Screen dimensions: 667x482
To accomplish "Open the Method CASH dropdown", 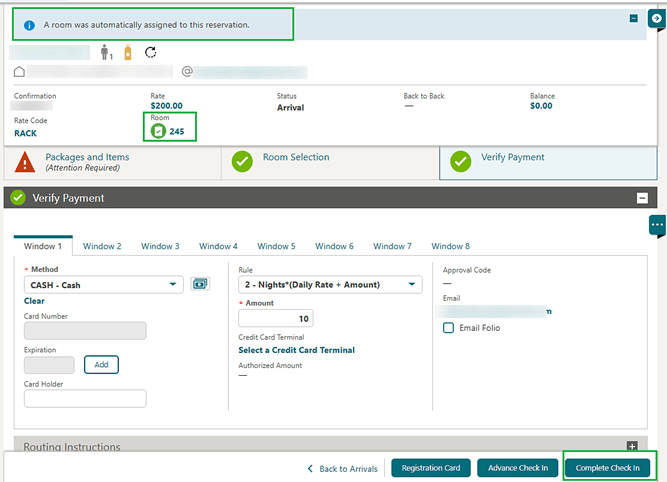I will [x=104, y=285].
